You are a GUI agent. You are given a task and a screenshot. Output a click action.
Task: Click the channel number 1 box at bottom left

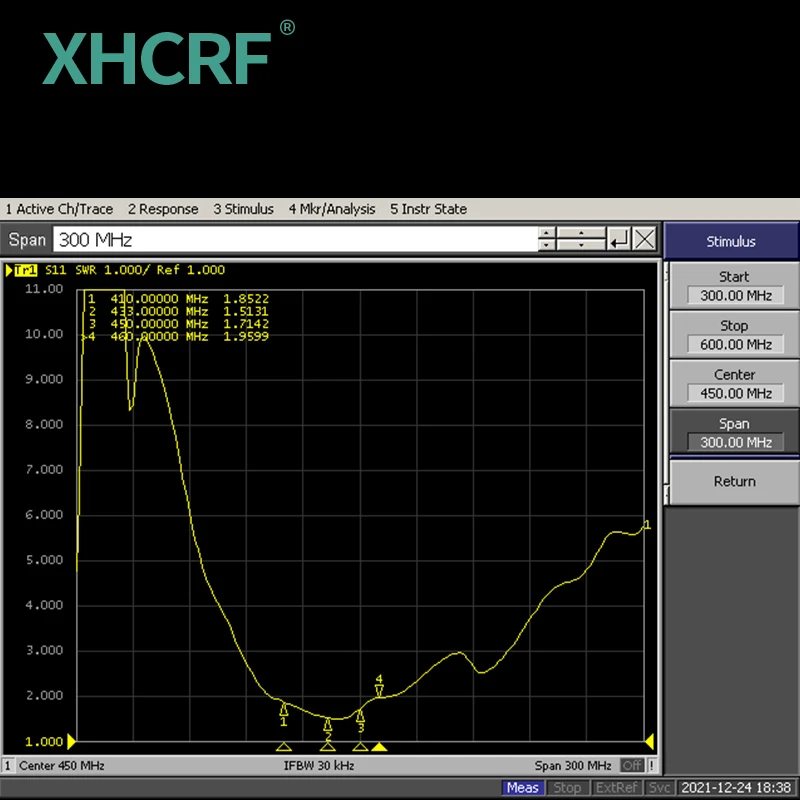coord(8,765)
